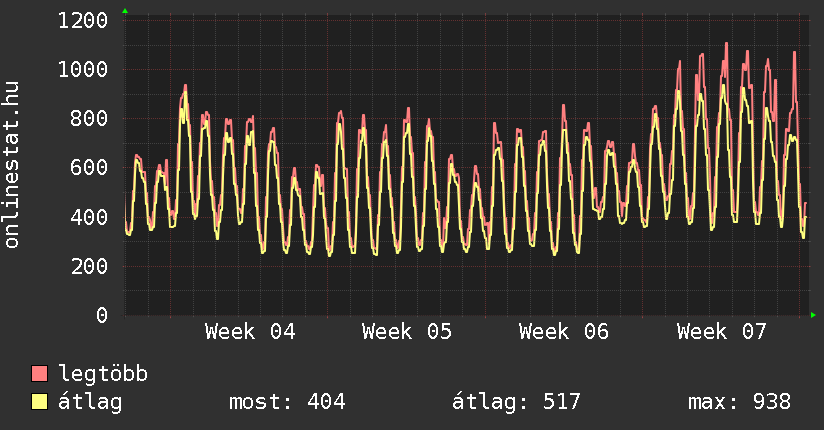Click the 1000 y-axis label

(83, 69)
